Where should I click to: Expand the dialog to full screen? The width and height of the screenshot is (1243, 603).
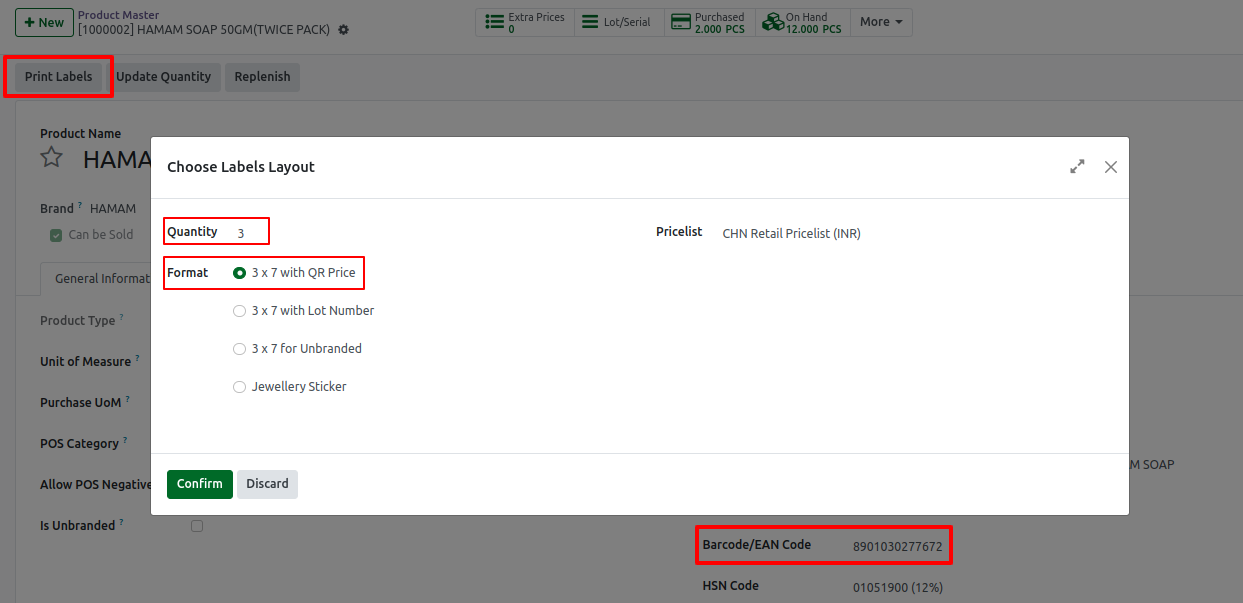point(1077,167)
